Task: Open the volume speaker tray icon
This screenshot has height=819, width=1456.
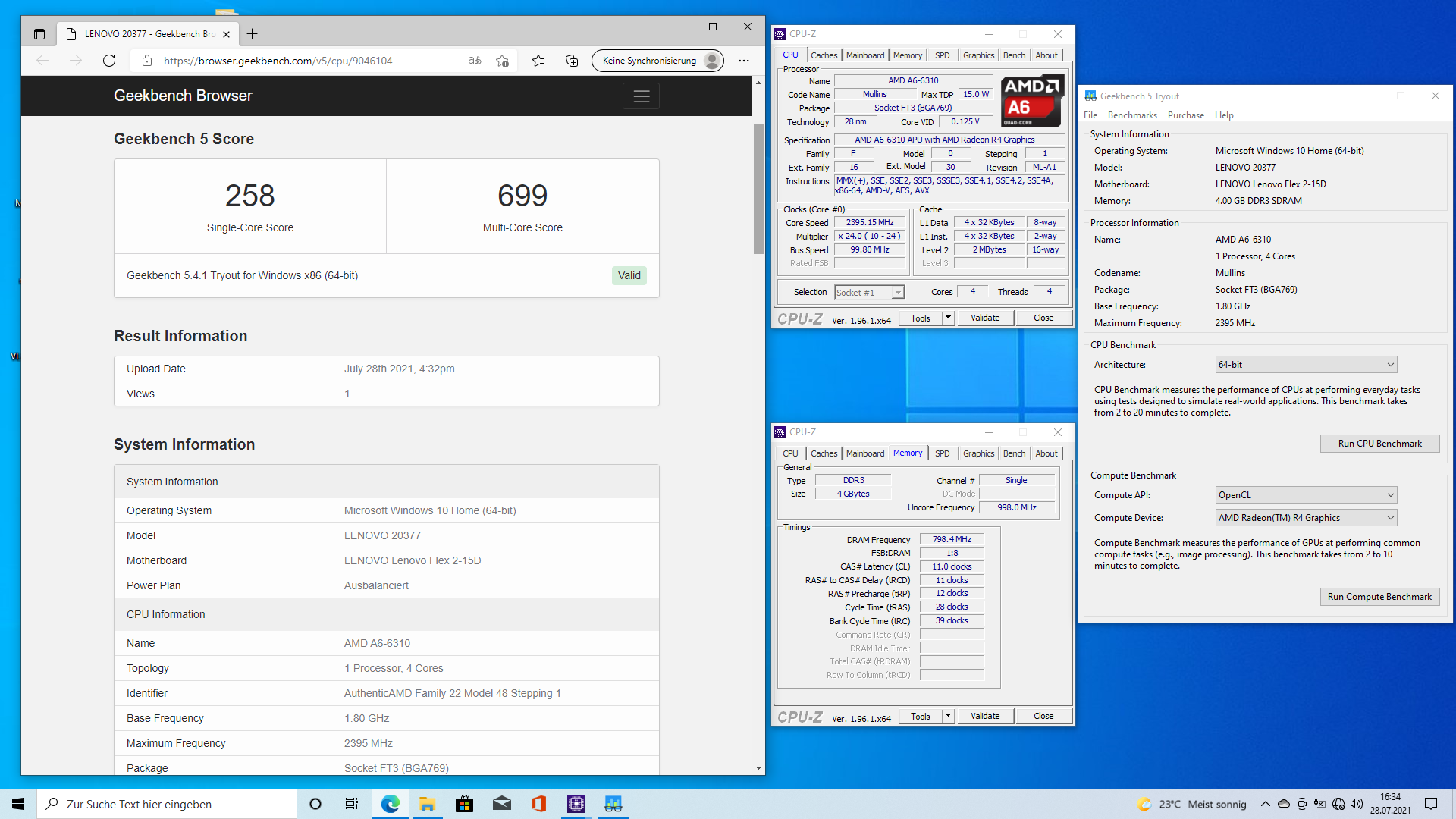Action: 1357,804
